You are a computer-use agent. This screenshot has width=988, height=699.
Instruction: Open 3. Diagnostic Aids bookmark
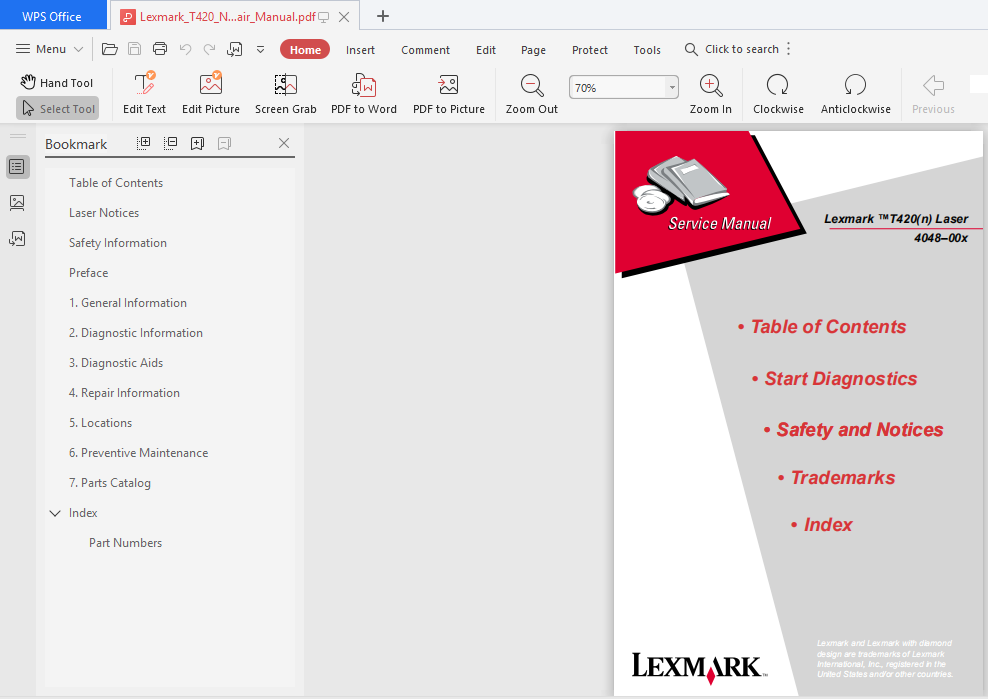(x=116, y=363)
